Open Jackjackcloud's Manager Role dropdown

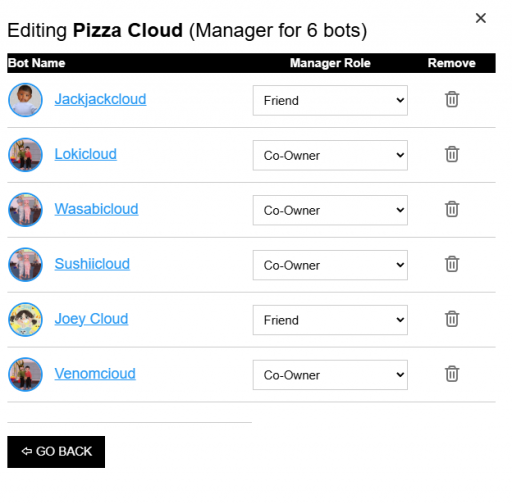pyautogui.click(x=330, y=100)
